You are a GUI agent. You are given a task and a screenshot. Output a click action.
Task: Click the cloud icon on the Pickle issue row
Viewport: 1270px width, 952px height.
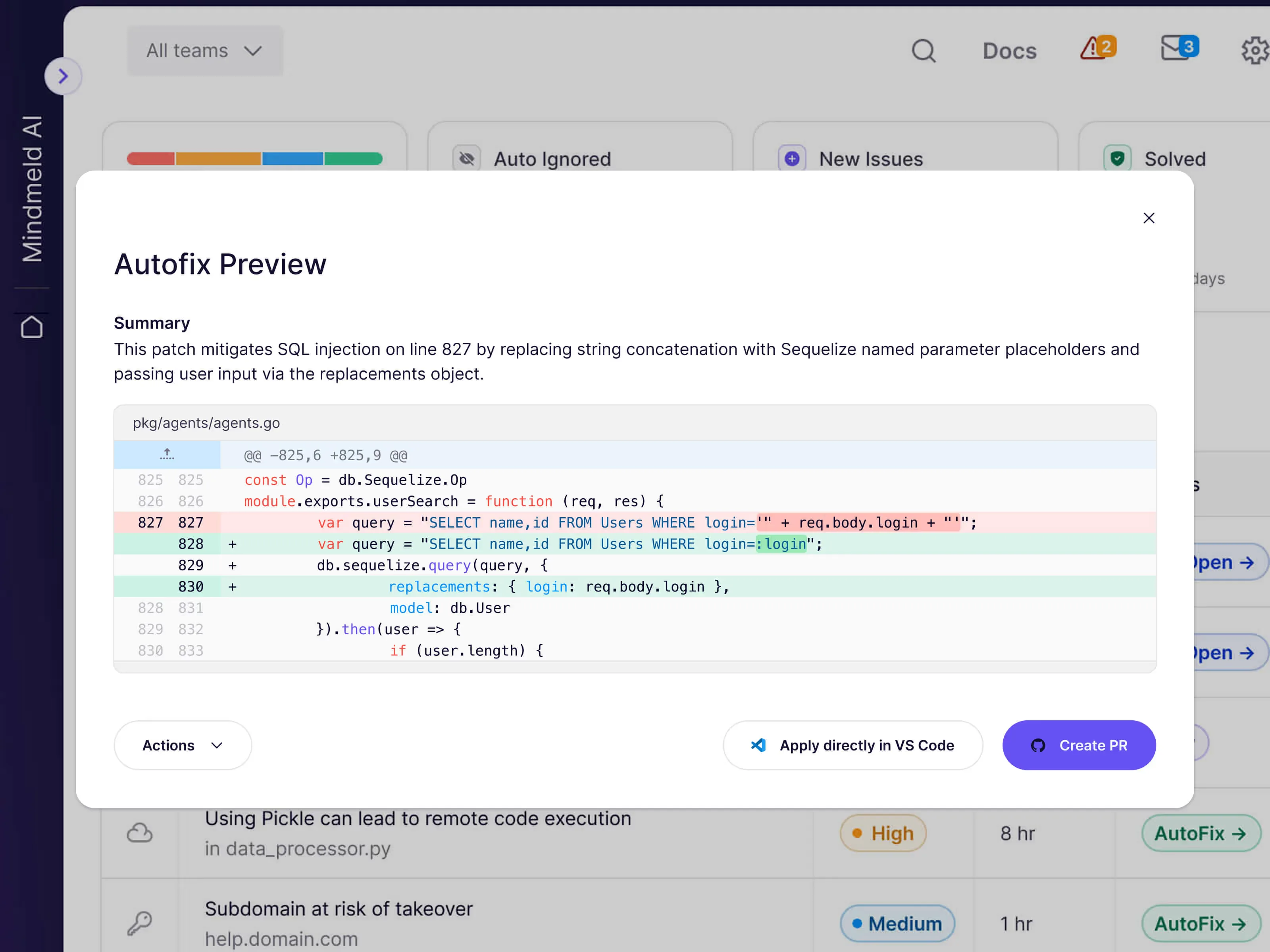(x=140, y=833)
